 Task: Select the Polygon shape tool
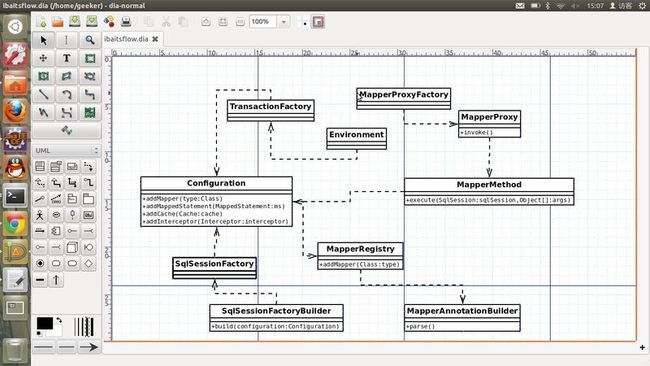[66, 76]
